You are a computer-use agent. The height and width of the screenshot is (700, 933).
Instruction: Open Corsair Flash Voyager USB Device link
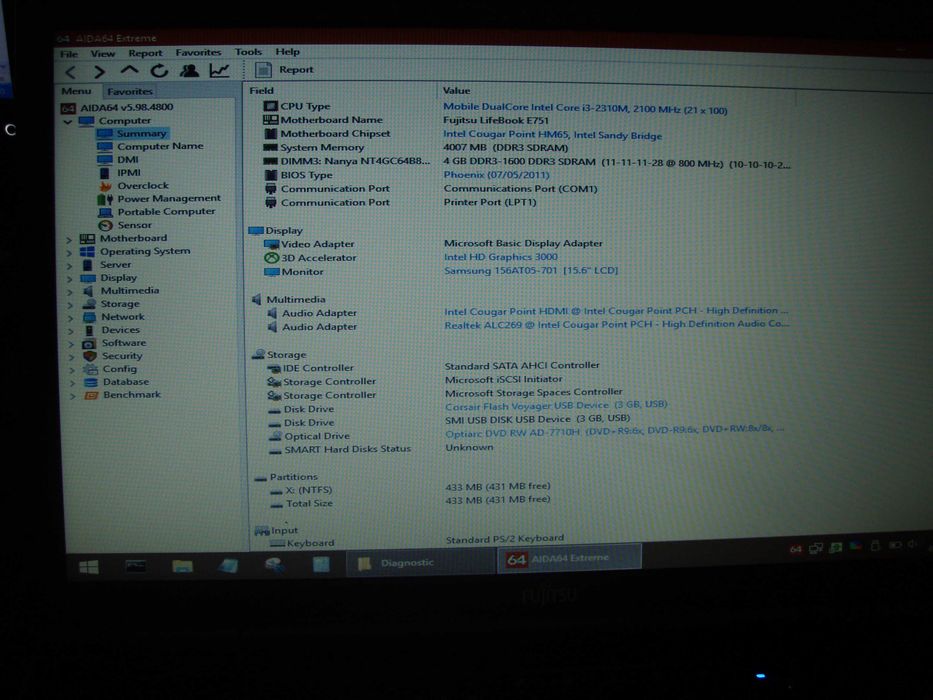[x=556, y=406]
